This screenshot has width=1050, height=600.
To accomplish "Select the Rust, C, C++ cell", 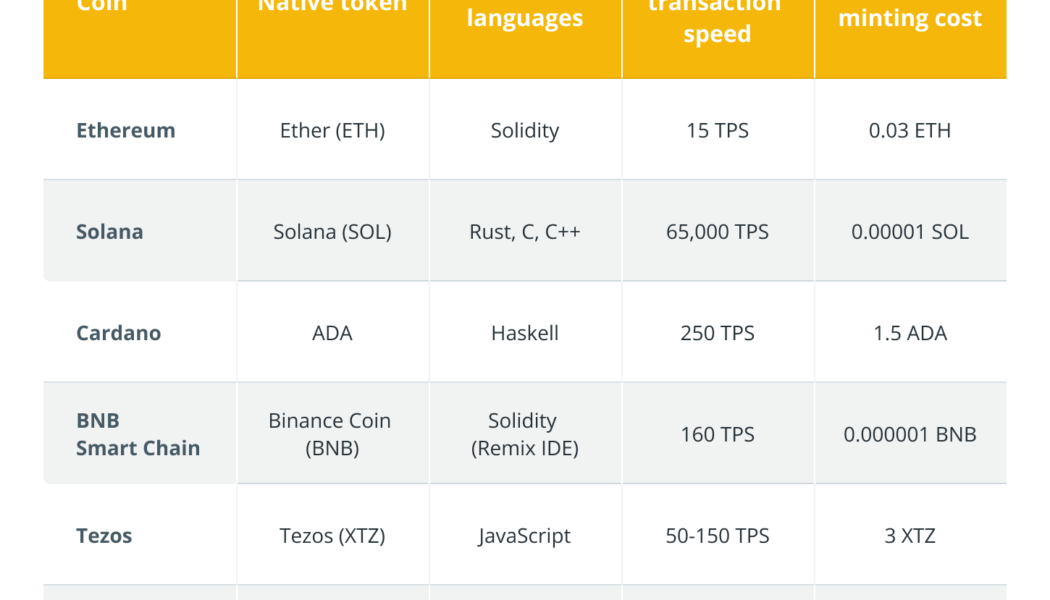I will (x=524, y=231).
